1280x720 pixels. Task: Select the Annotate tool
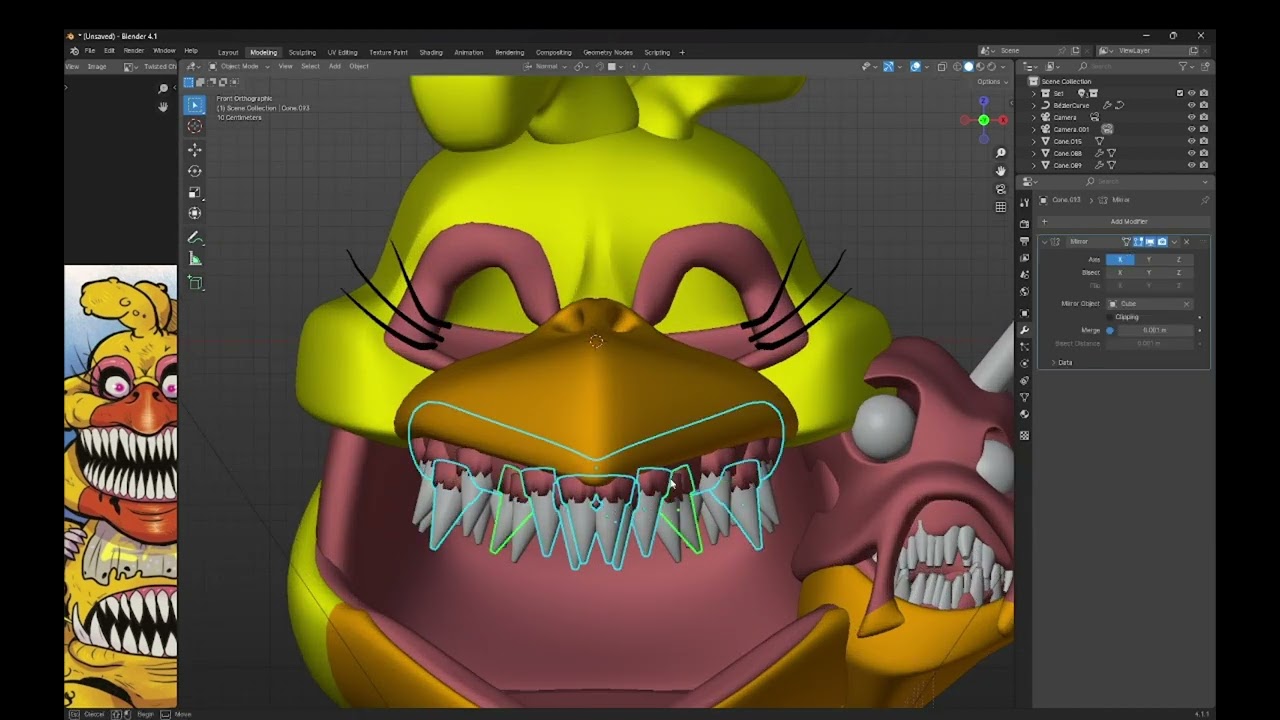[x=195, y=238]
